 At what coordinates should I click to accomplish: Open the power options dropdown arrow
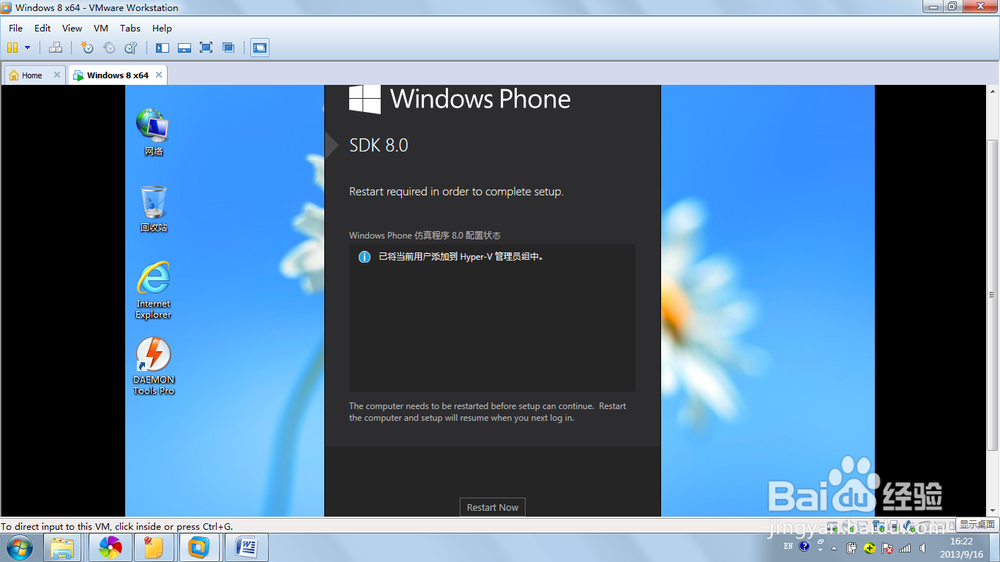point(27,48)
